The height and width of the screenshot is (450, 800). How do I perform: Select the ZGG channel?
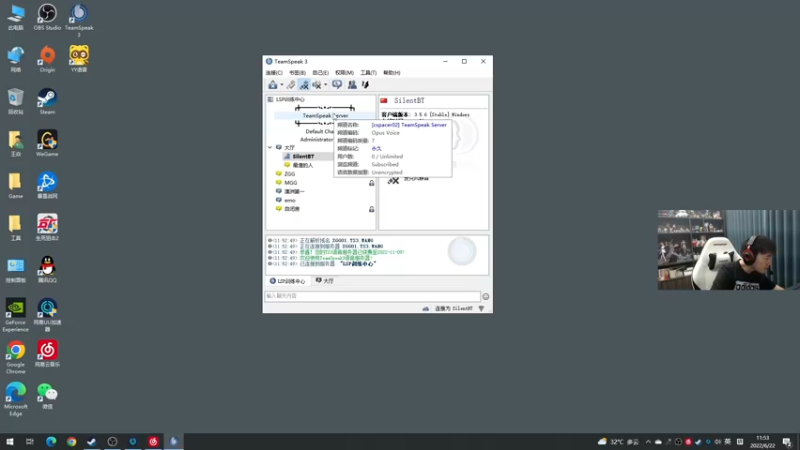(289, 174)
